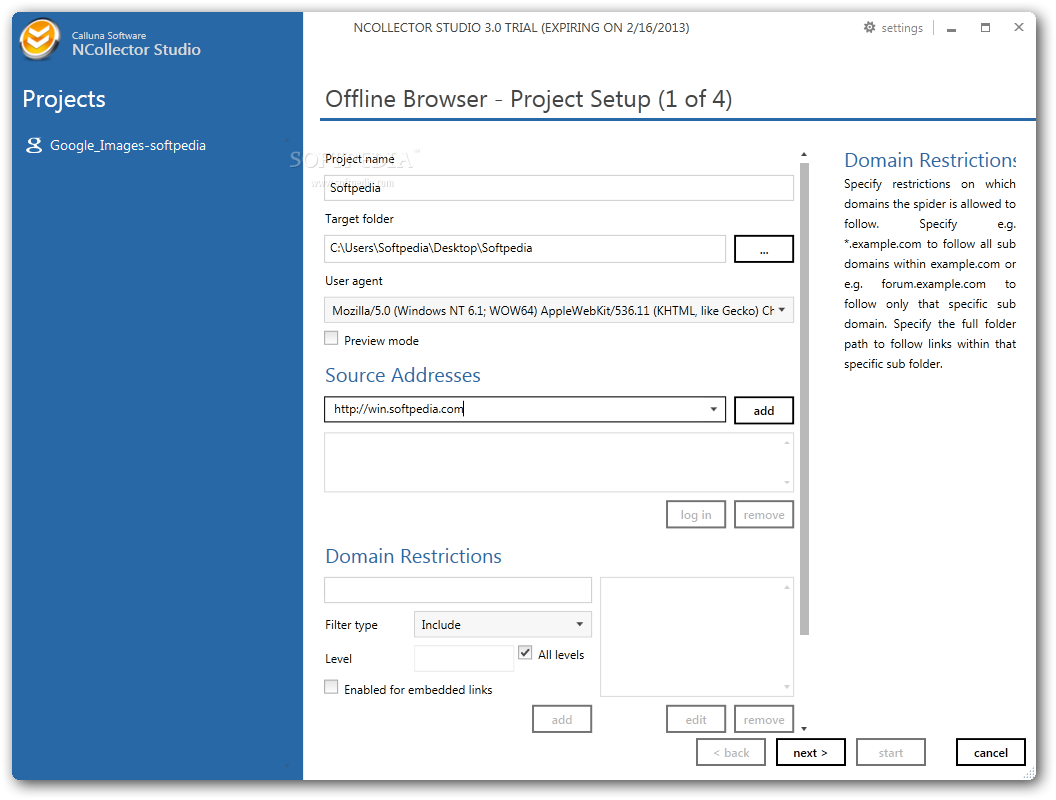Click the Google_Images-softpedia project icon
The height and width of the screenshot is (800, 1056).
[x=34, y=145]
